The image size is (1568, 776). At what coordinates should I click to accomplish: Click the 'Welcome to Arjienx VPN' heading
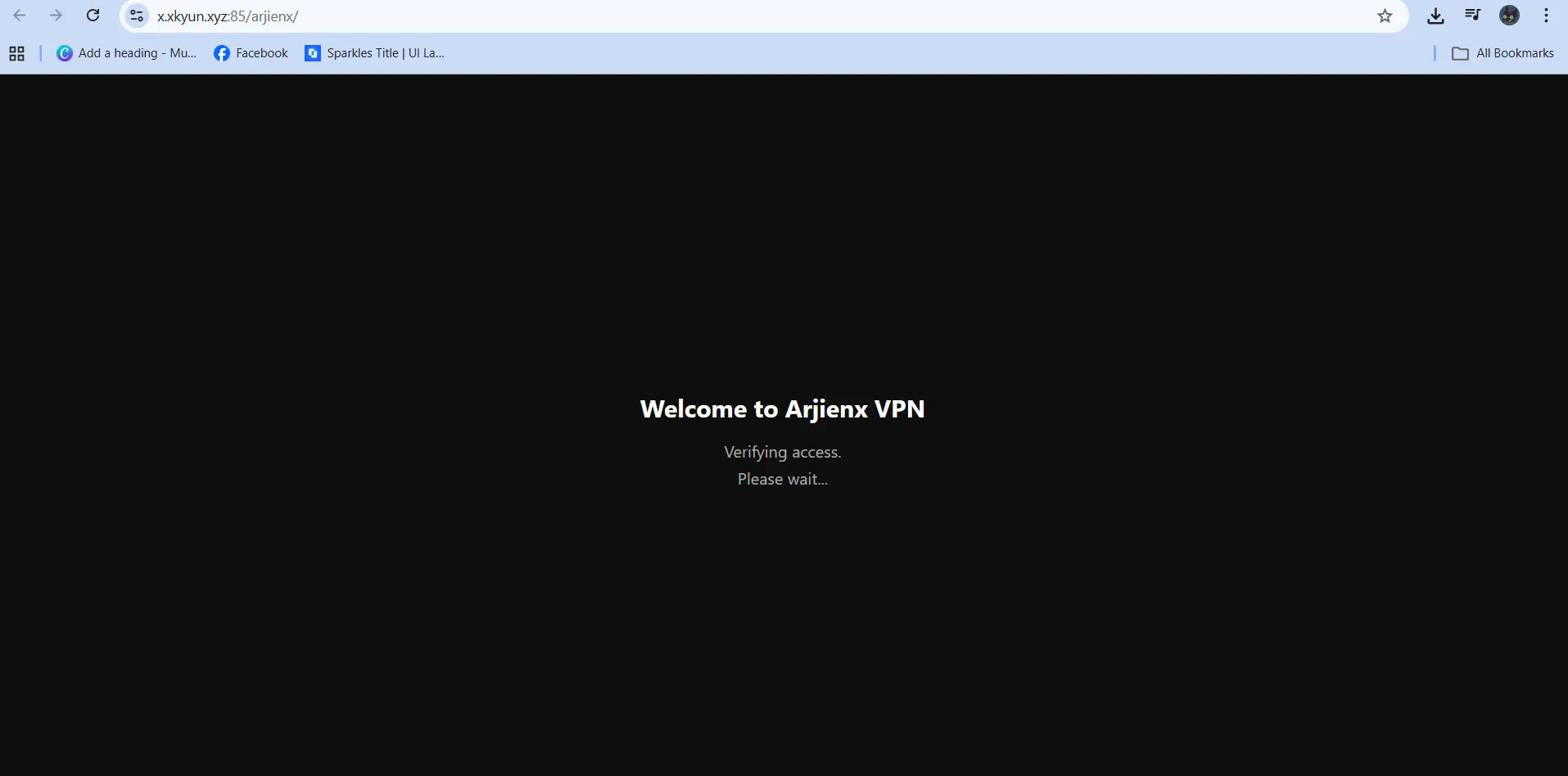[782, 408]
